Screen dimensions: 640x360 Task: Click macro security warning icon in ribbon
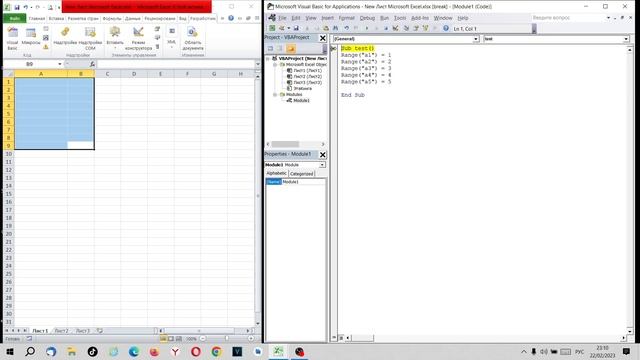click(46, 47)
